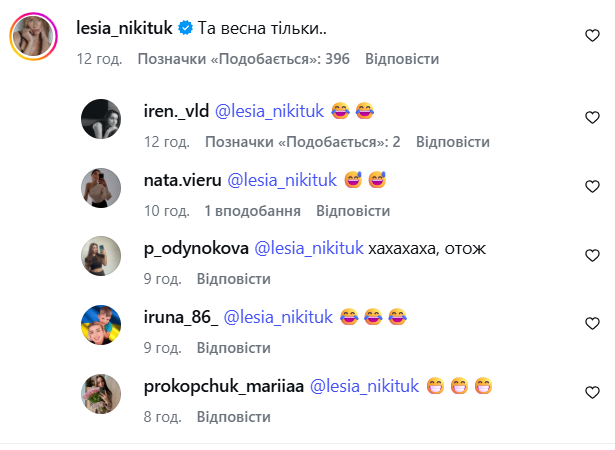Tap the heart on prokopchuk_mariiaa's comment
Image resolution: width=615 pixels, height=450 pixels.
point(591,392)
